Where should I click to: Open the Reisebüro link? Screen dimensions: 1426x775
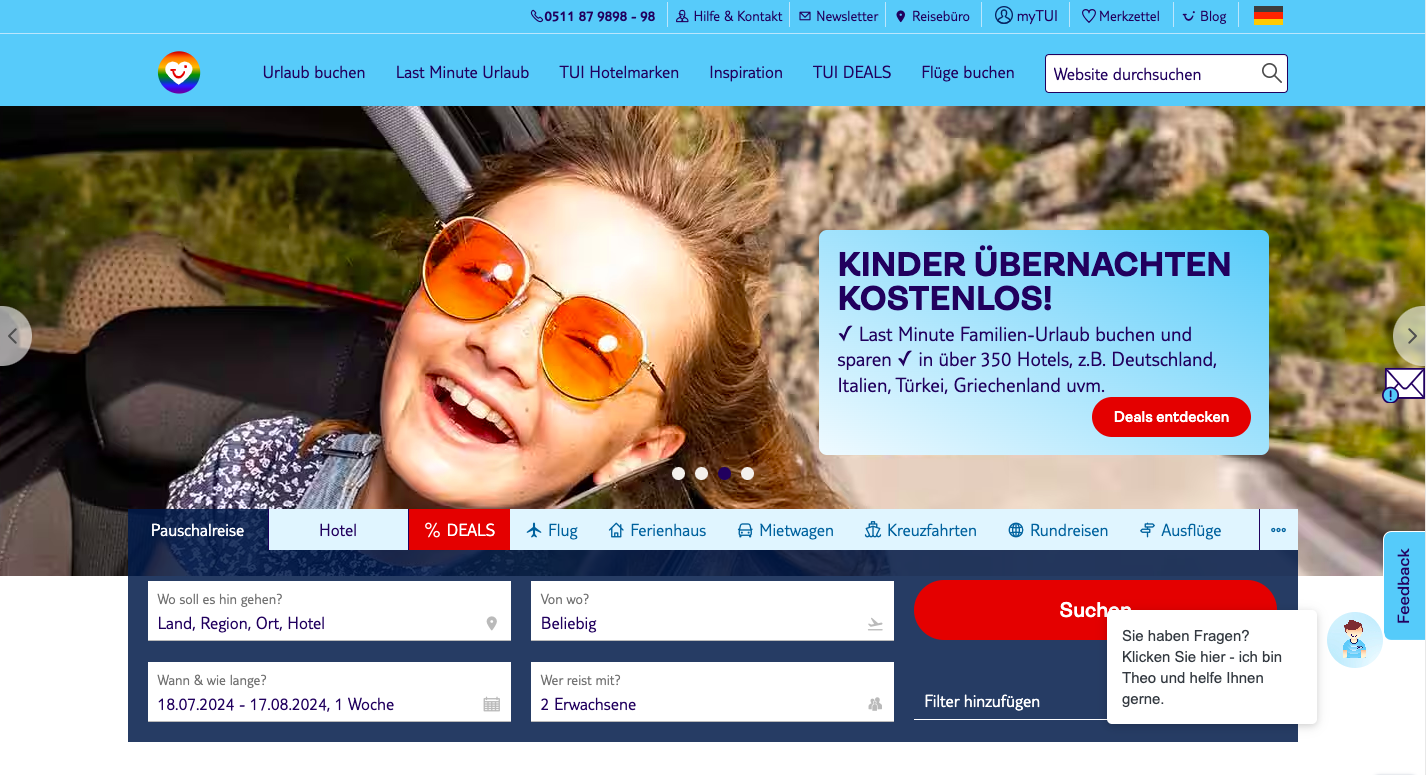click(933, 16)
